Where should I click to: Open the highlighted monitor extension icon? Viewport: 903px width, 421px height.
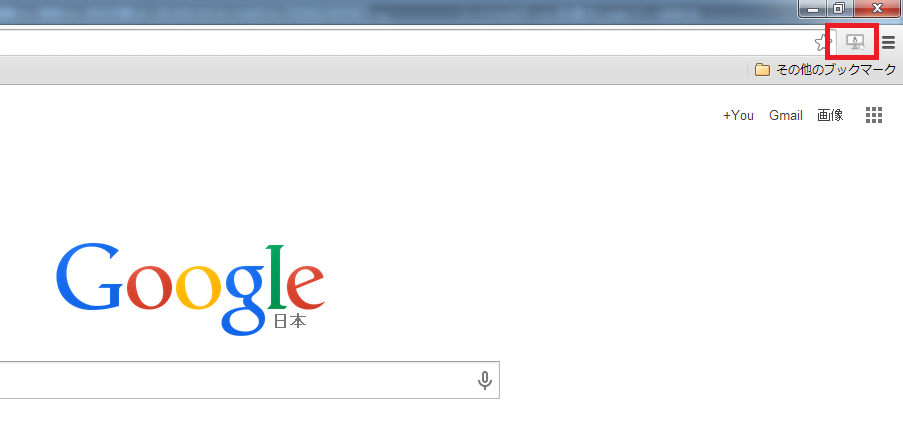855,42
